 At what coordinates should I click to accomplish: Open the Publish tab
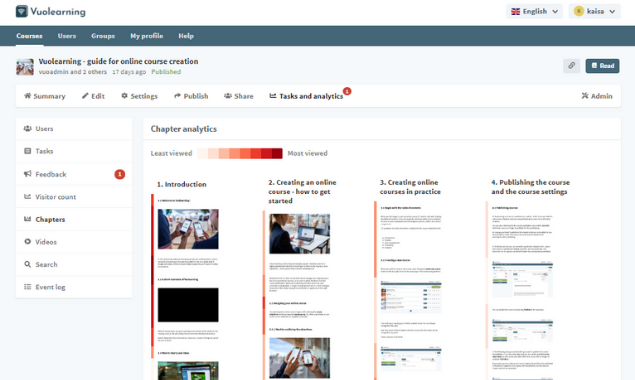(191, 96)
